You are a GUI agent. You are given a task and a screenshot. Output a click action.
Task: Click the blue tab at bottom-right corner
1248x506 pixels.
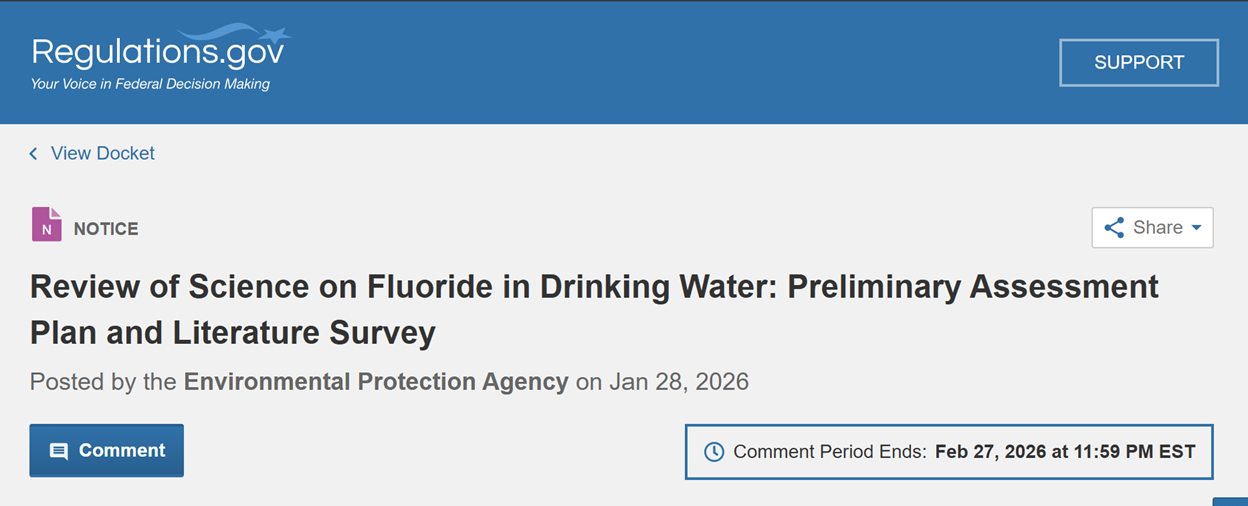coord(1231,501)
